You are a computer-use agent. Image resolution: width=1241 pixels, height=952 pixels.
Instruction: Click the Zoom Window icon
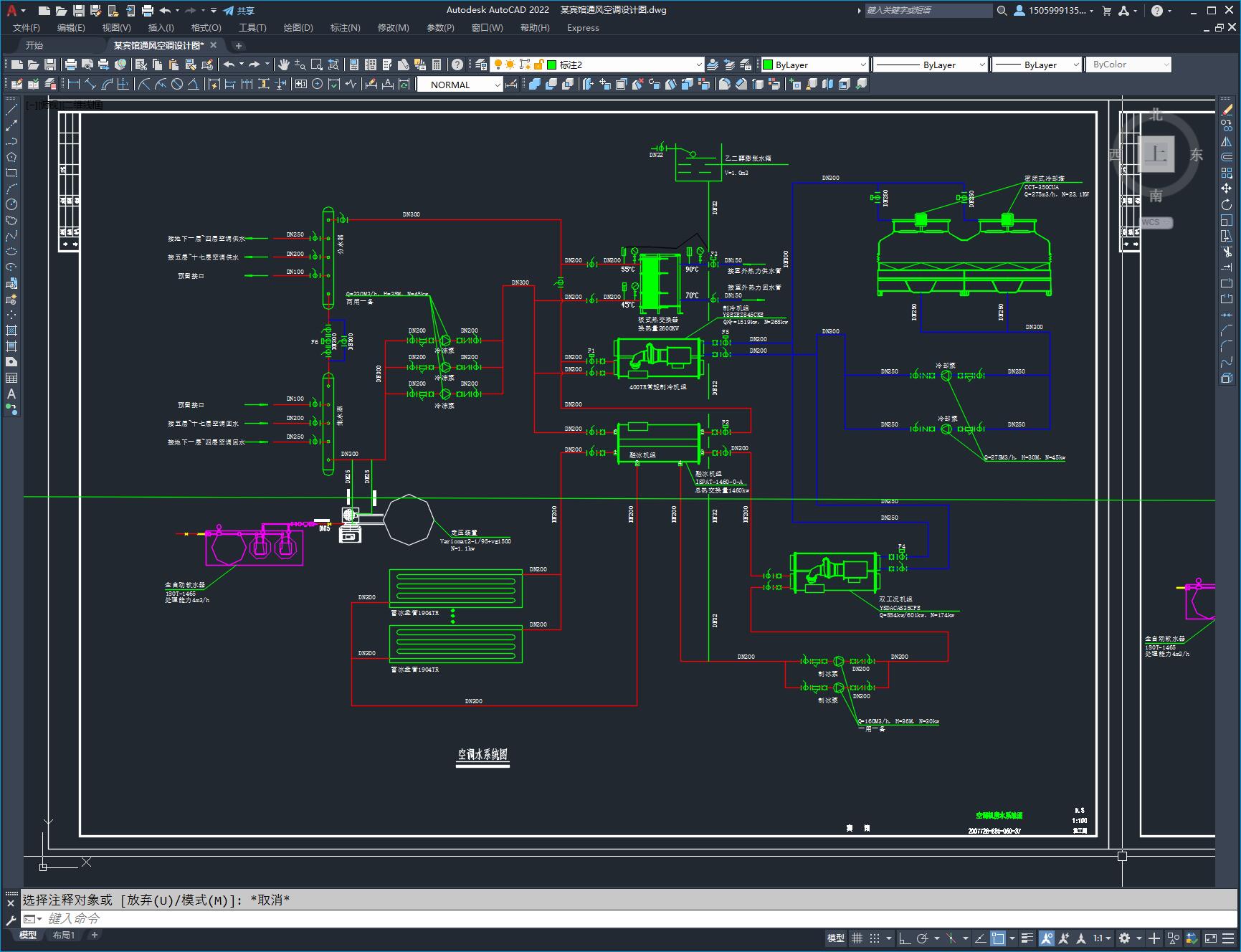click(x=316, y=65)
